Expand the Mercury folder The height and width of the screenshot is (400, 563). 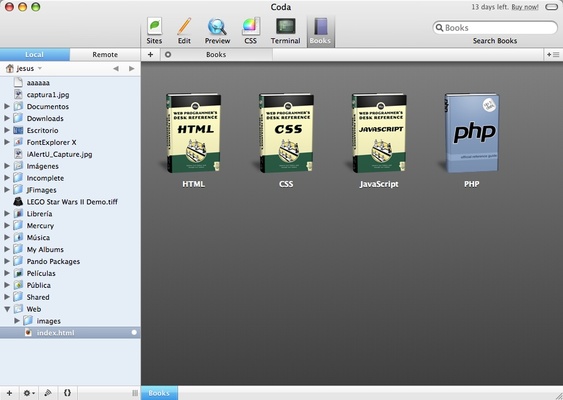(x=7, y=225)
